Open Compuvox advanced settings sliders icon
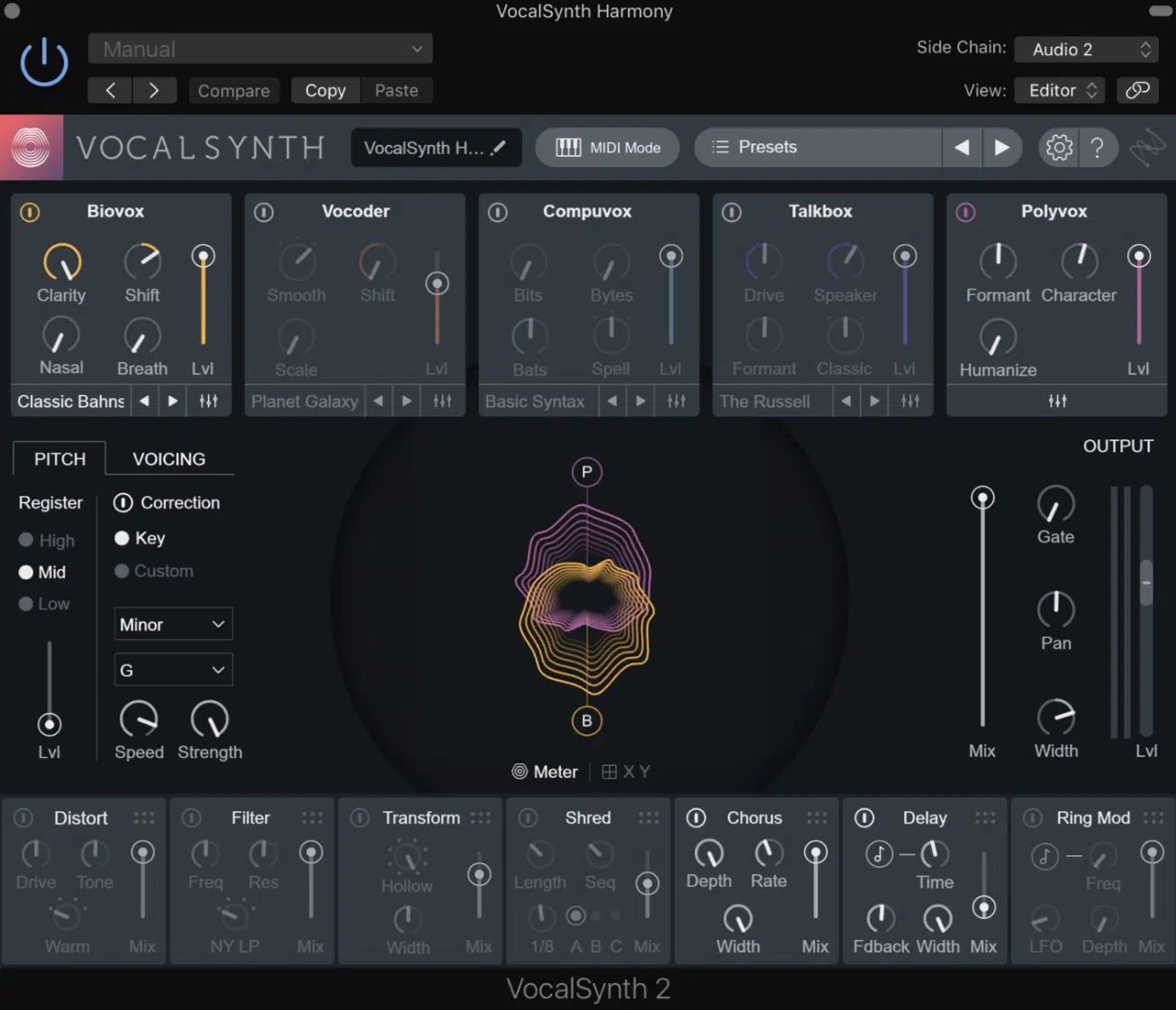 676,401
